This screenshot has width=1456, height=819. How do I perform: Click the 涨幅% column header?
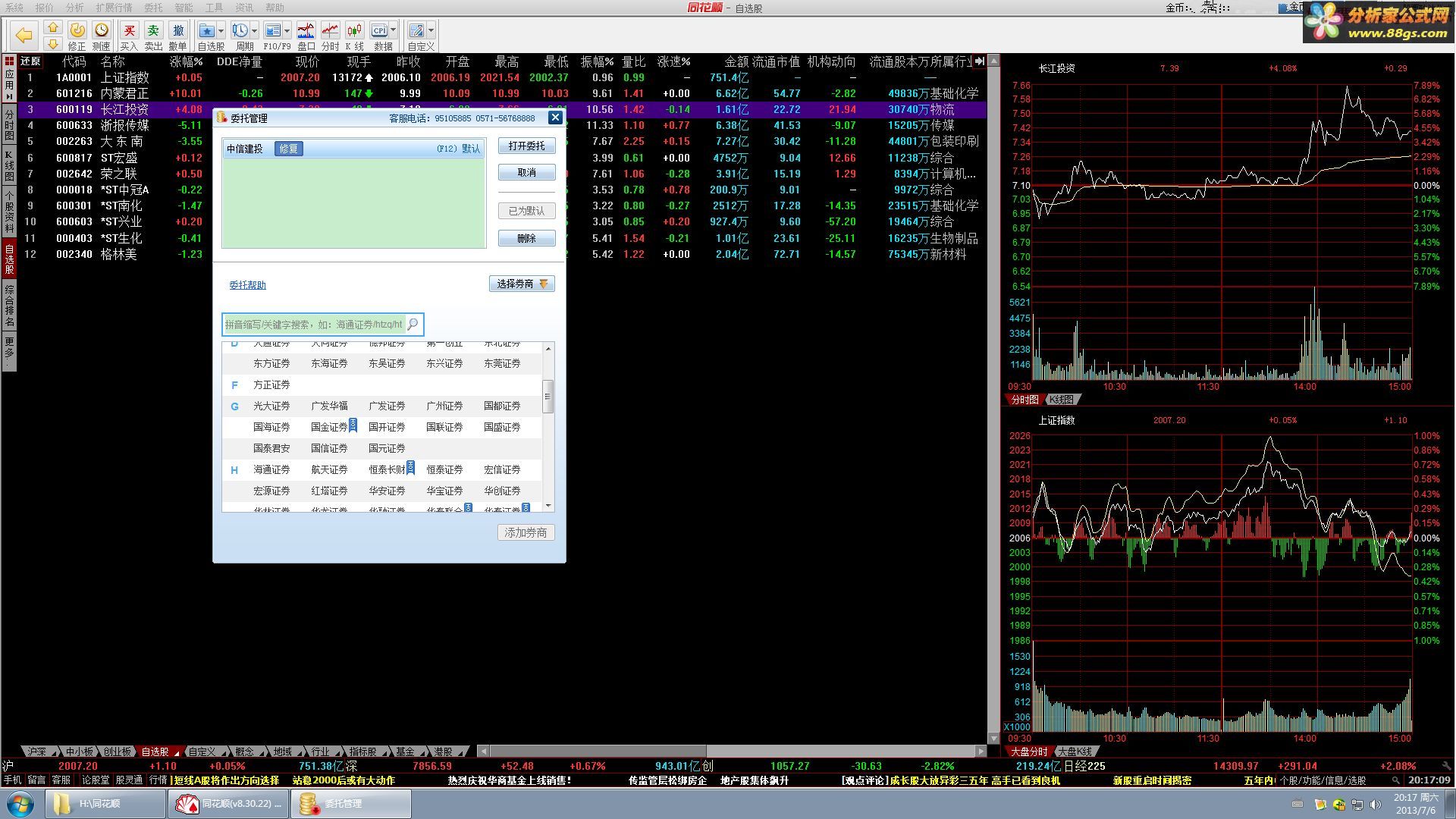click(186, 61)
